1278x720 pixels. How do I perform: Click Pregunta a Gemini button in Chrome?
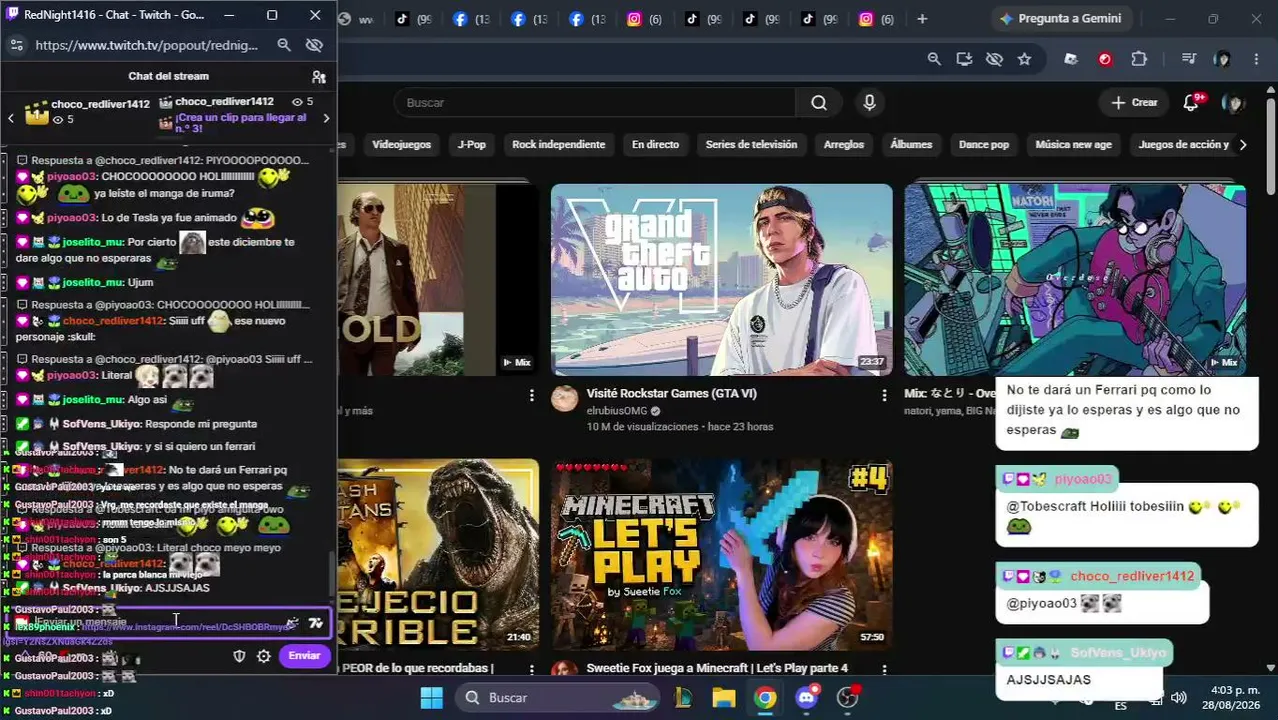1060,18
